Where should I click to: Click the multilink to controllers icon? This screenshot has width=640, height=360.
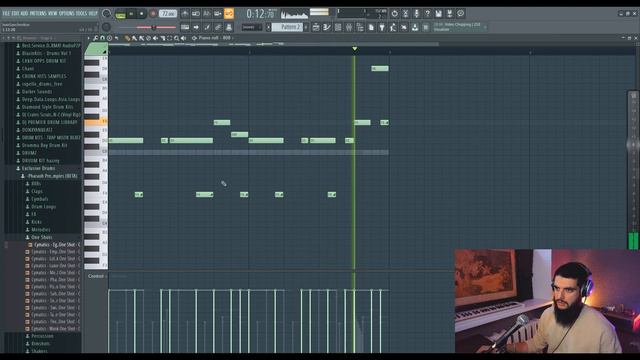coord(218,27)
